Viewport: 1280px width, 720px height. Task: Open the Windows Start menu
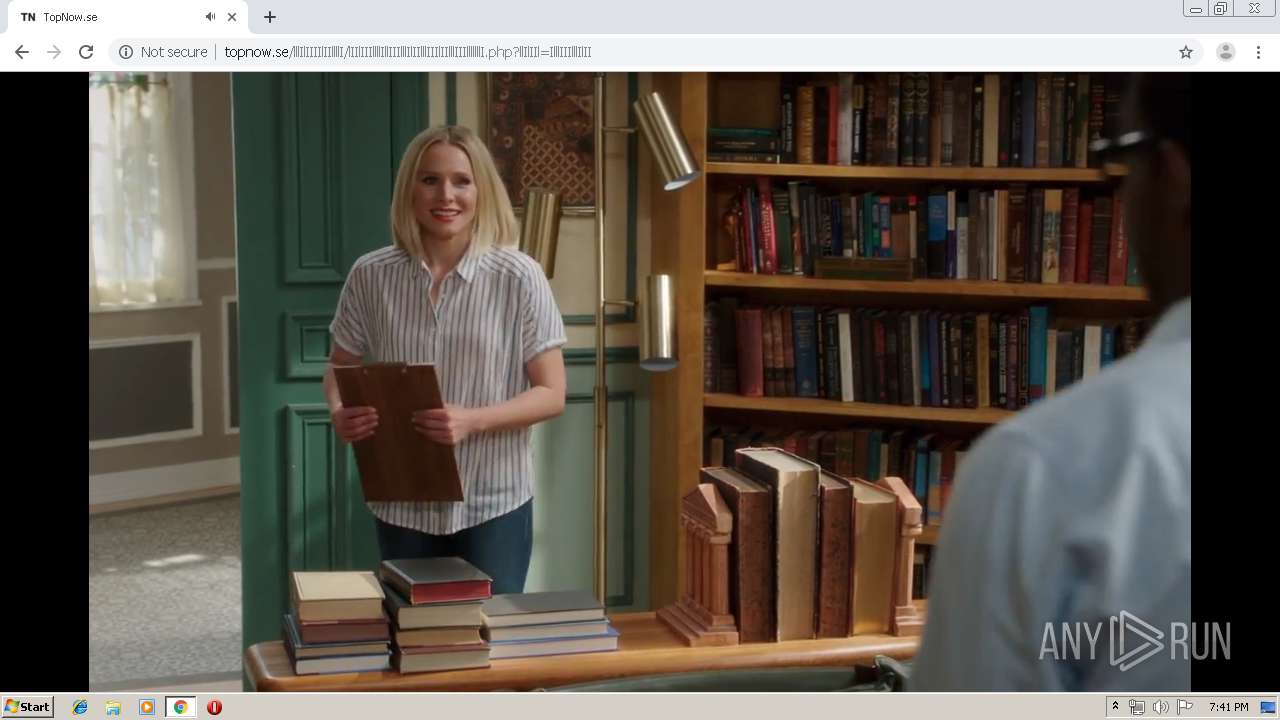[x=28, y=707]
